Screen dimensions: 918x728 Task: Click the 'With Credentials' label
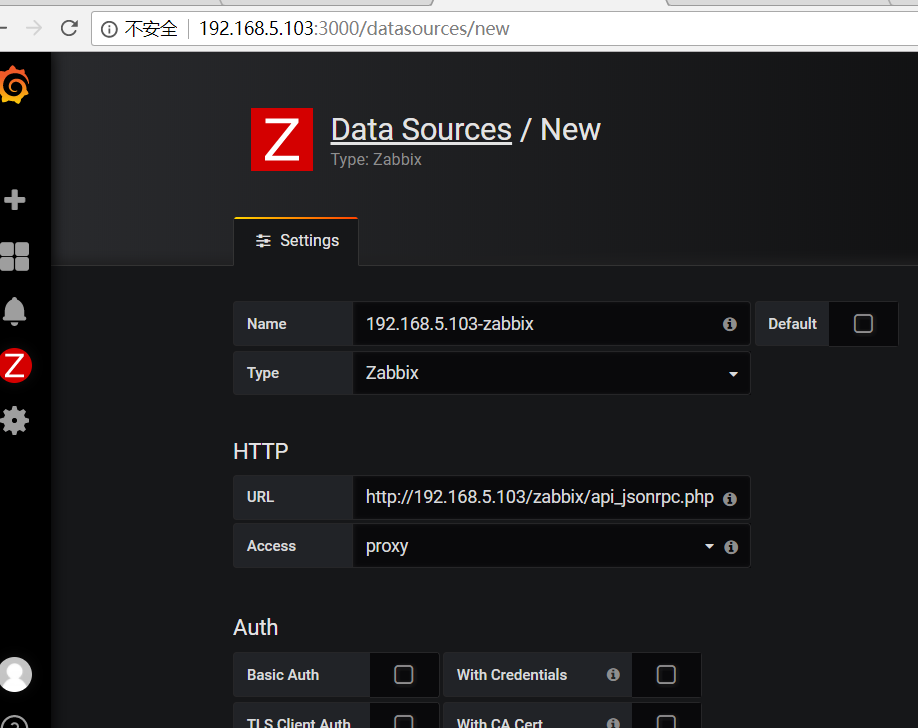click(x=512, y=675)
